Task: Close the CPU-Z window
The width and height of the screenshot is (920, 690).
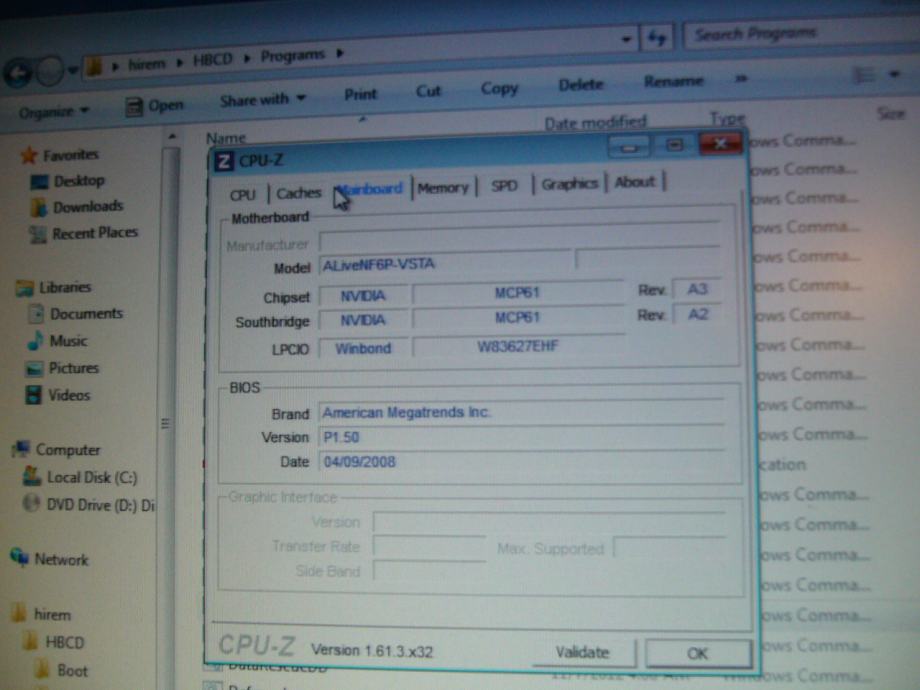Action: (x=720, y=143)
